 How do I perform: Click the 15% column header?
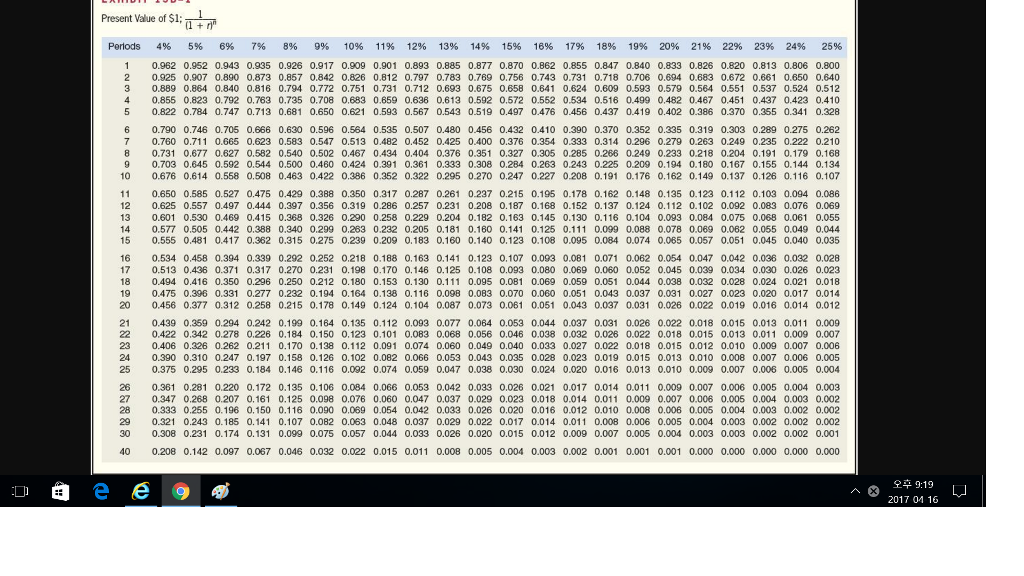(511, 46)
